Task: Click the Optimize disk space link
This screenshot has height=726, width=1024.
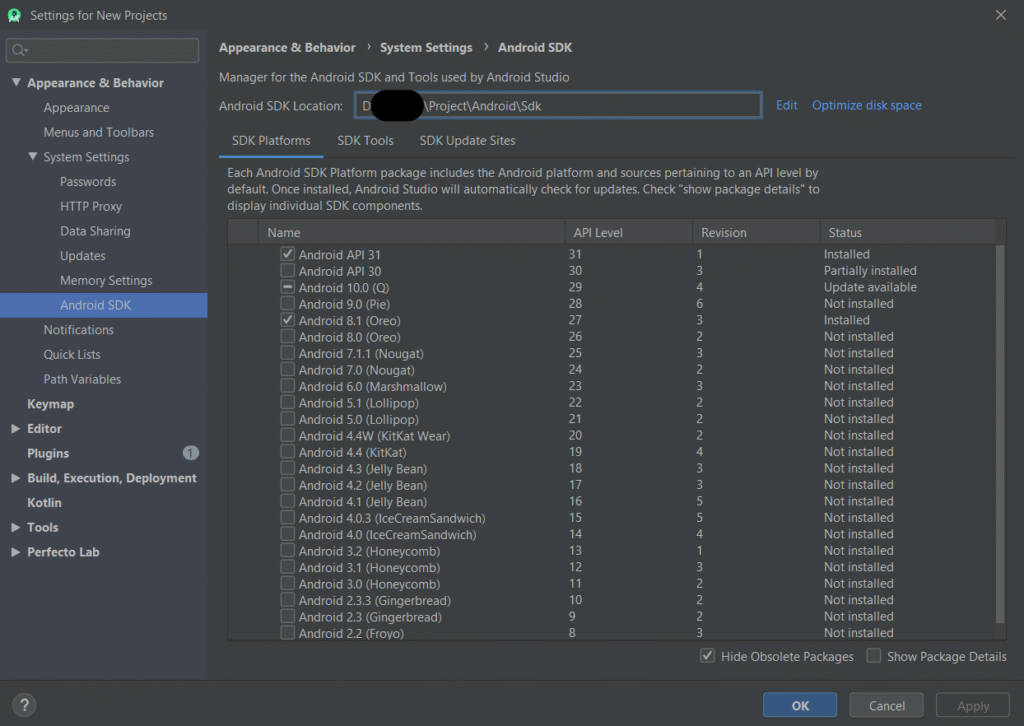Action: 867,105
